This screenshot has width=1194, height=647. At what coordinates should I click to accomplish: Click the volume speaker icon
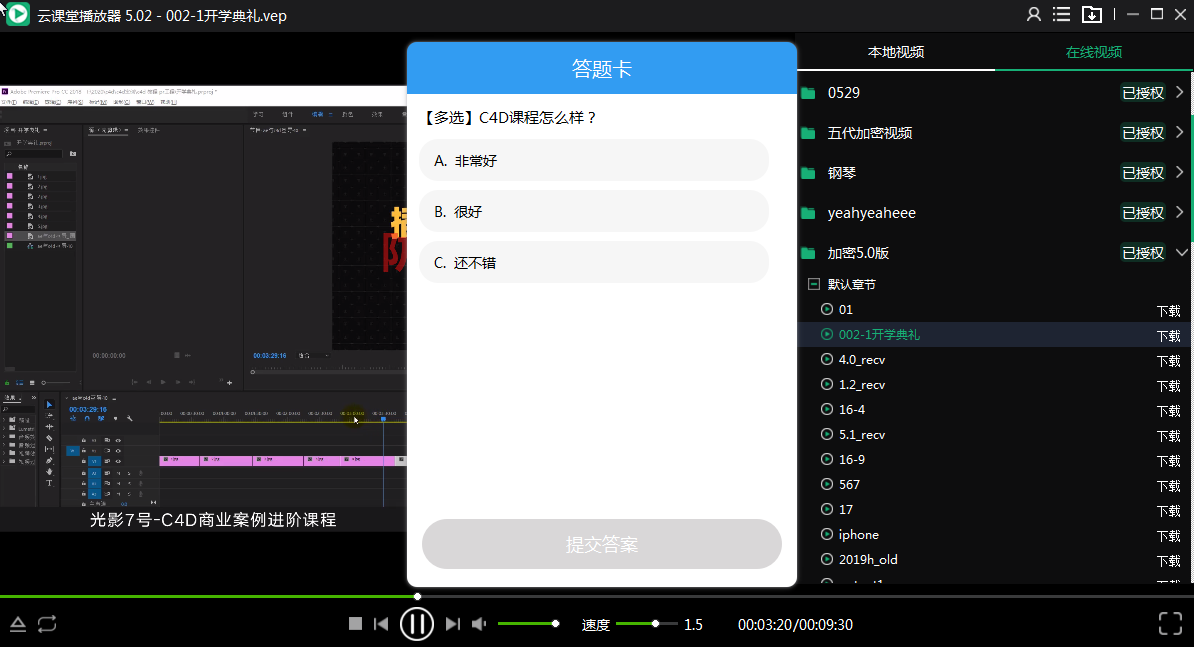tap(478, 623)
